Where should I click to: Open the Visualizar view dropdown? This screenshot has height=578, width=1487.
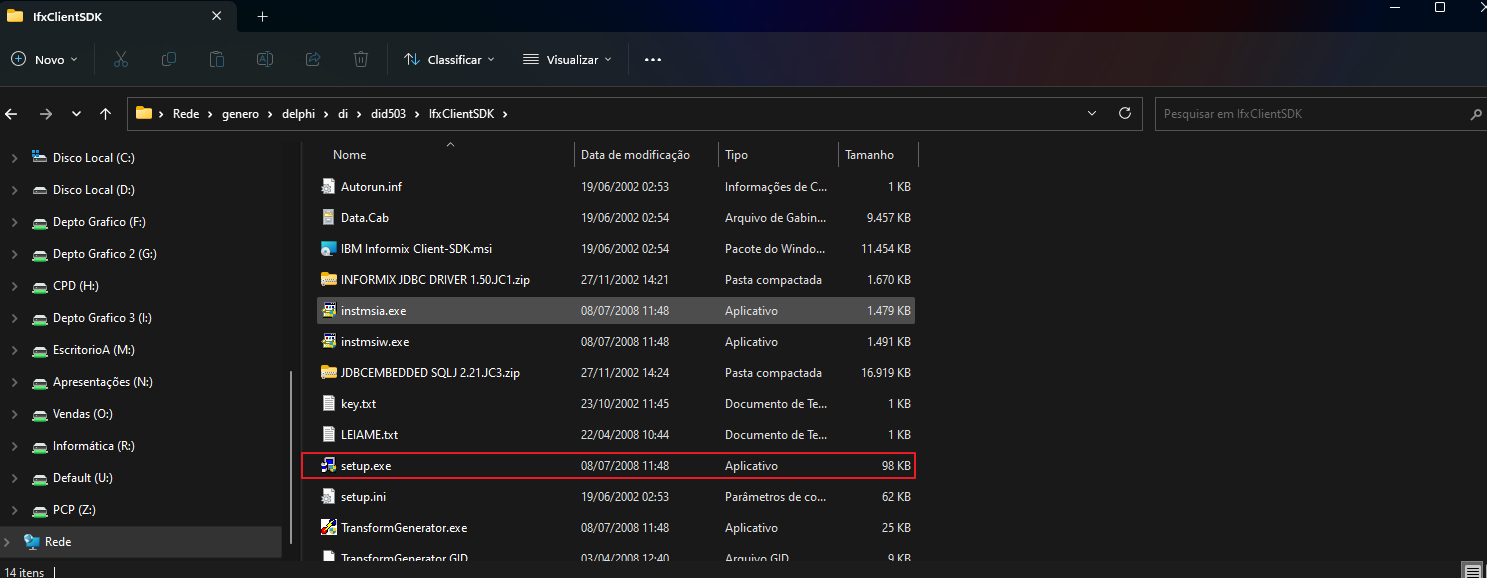click(x=567, y=60)
